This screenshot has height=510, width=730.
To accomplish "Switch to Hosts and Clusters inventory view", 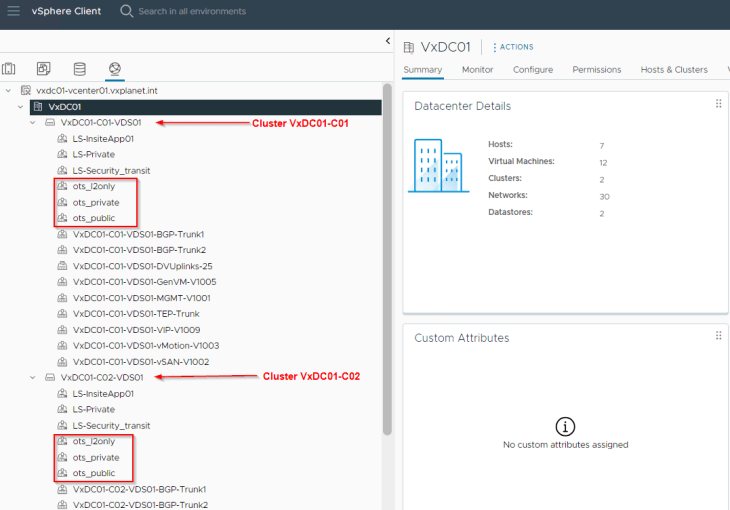I will tap(8, 69).
